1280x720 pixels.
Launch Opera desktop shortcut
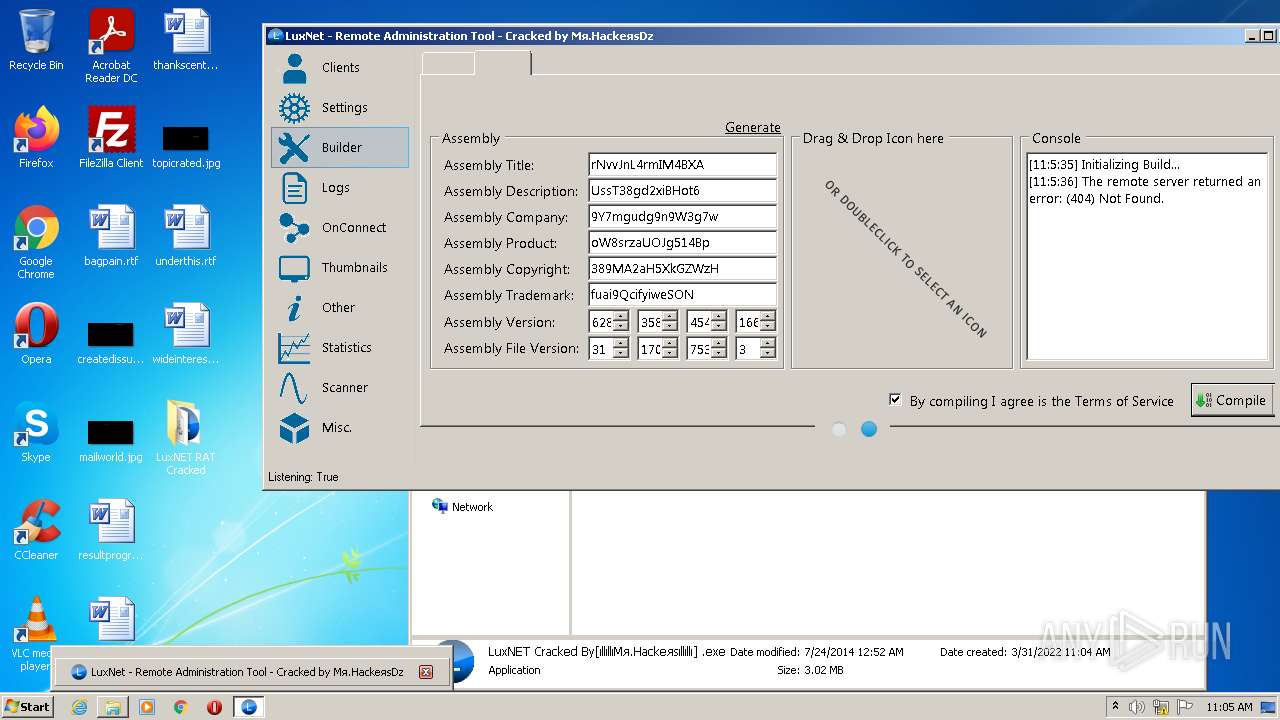pos(36,333)
